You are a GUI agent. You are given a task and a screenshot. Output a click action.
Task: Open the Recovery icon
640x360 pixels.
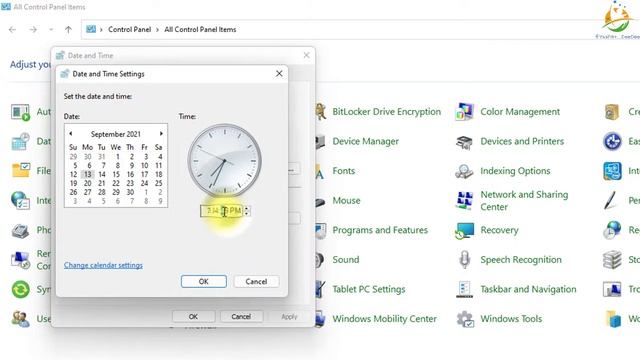pyautogui.click(x=464, y=230)
